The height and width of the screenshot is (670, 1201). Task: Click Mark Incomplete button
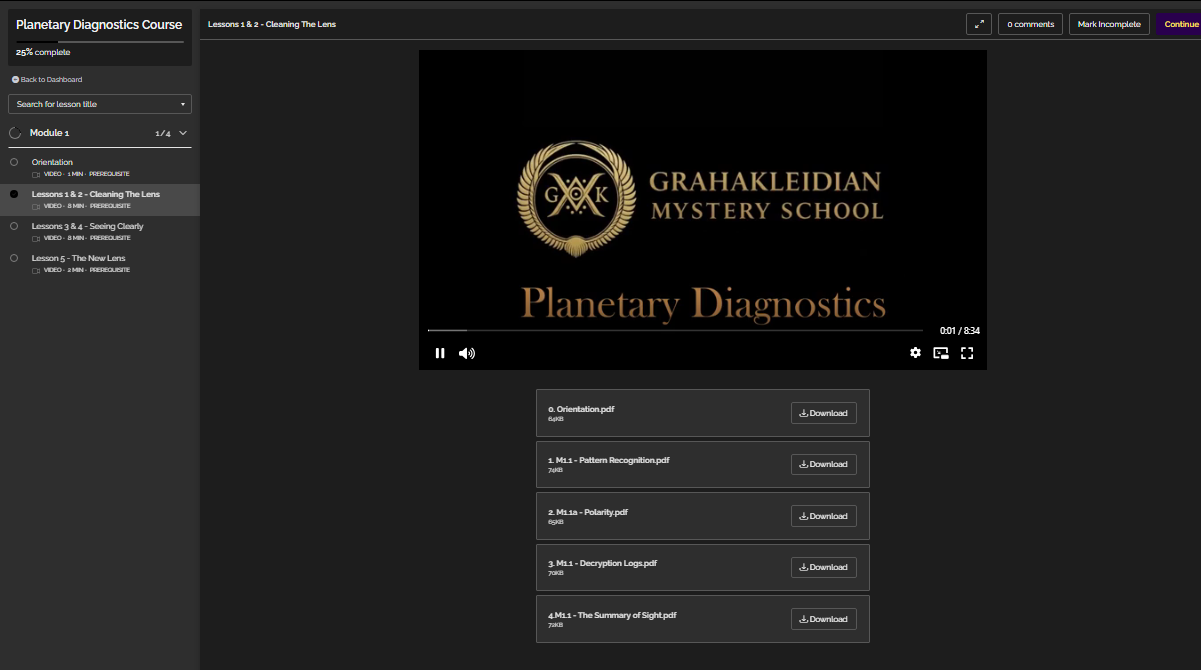[x=1109, y=24]
